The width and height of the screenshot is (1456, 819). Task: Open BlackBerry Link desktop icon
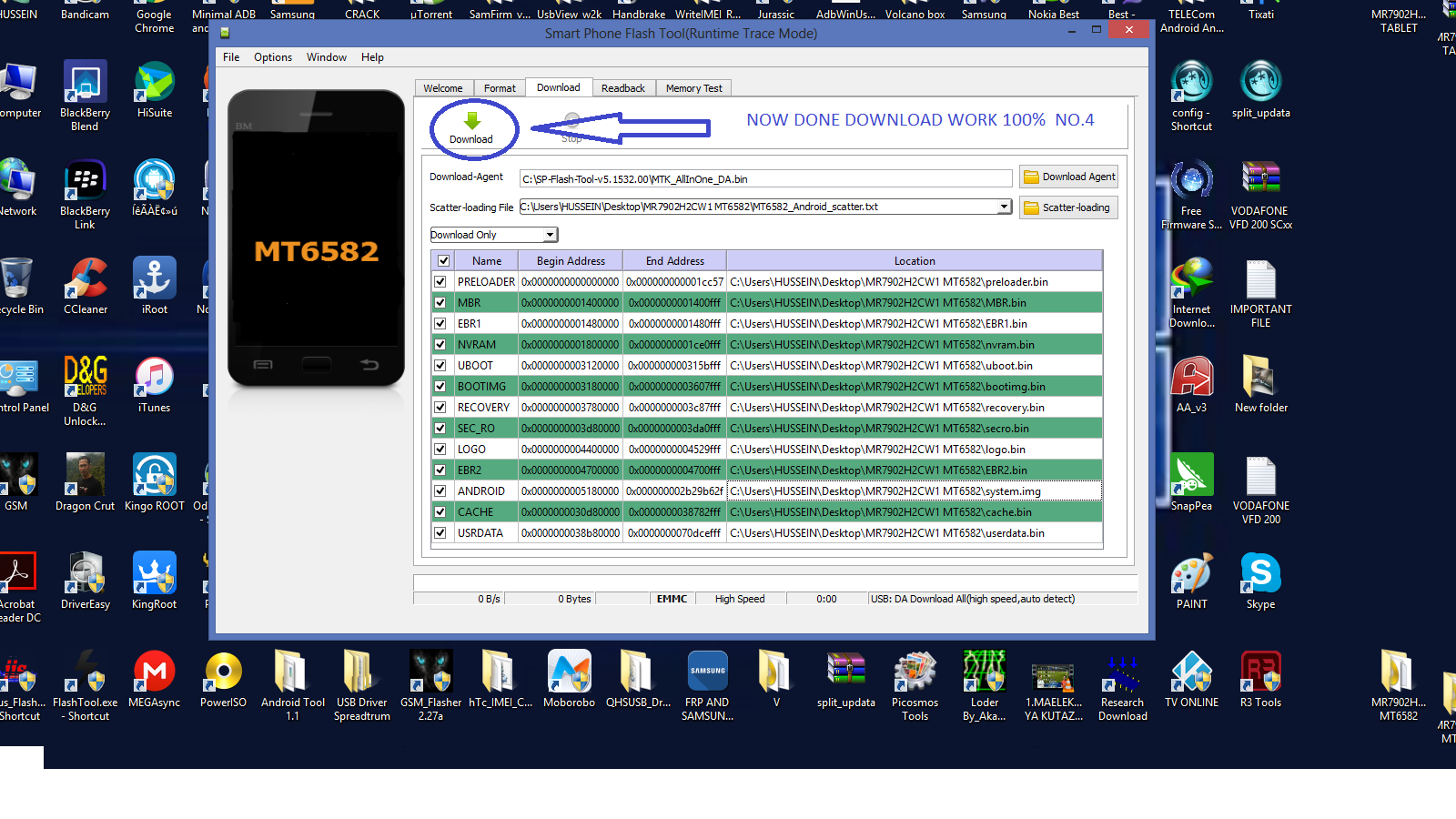coord(85,194)
